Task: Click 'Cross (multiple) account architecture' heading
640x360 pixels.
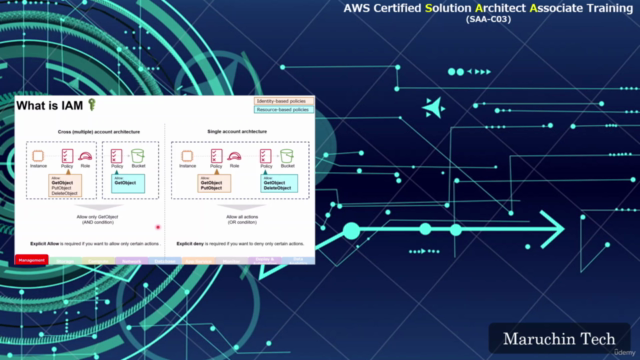Action: (x=99, y=132)
